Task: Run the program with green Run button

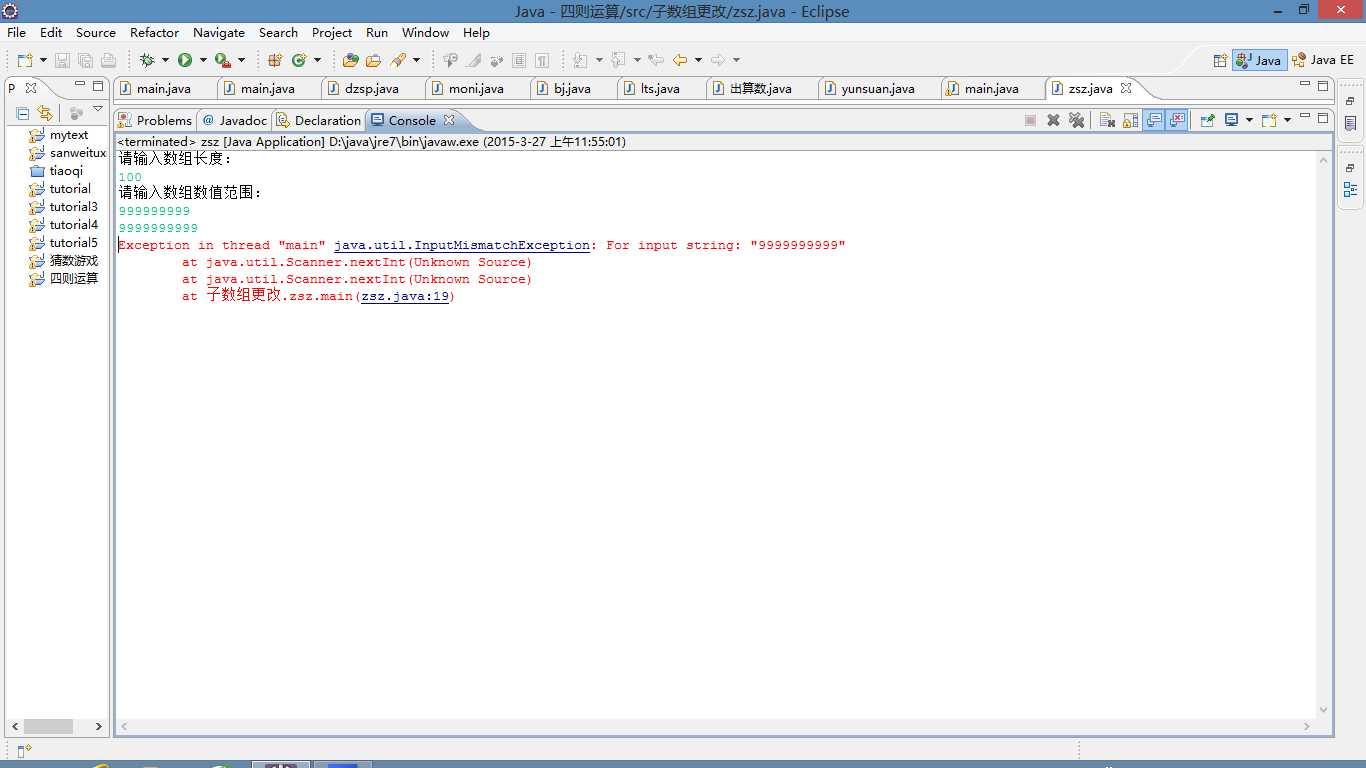Action: (185, 61)
